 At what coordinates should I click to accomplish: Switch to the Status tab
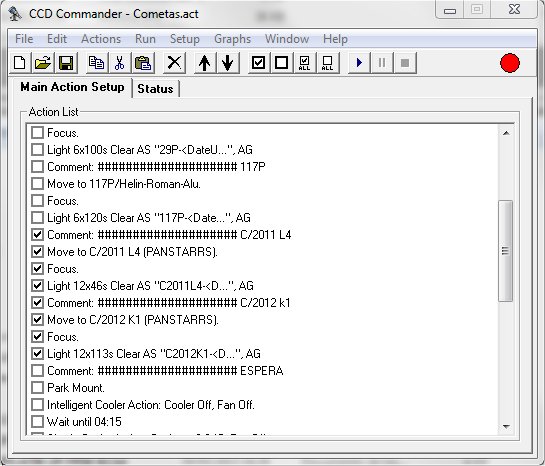point(155,89)
